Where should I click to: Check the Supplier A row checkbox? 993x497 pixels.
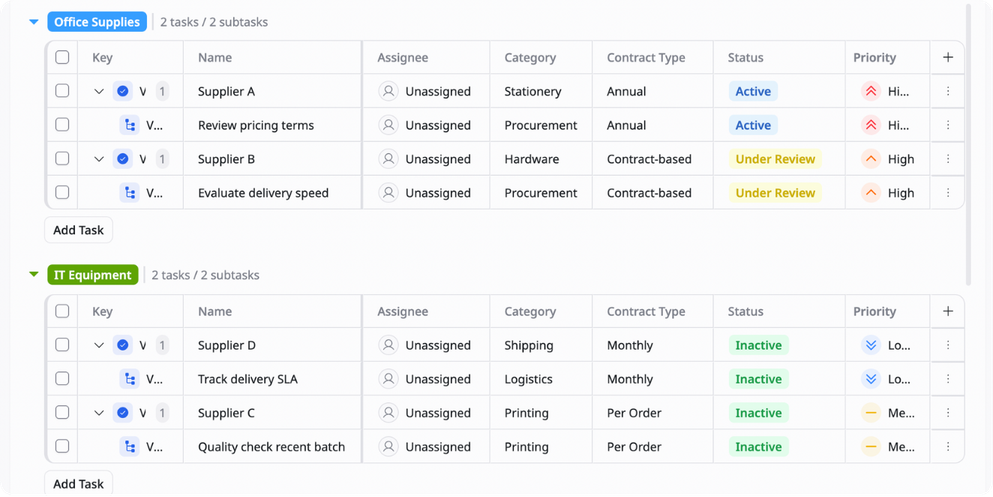[x=62, y=91]
